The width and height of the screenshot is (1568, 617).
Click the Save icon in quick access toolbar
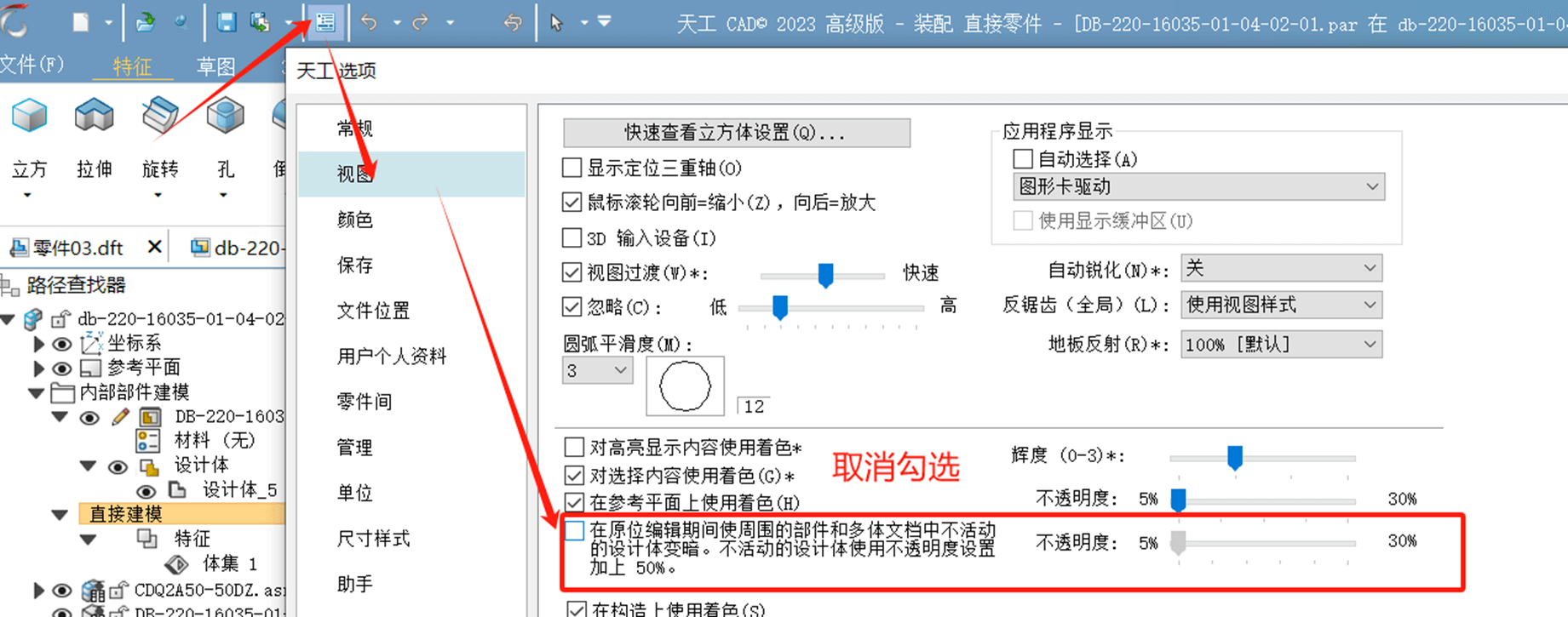227,22
